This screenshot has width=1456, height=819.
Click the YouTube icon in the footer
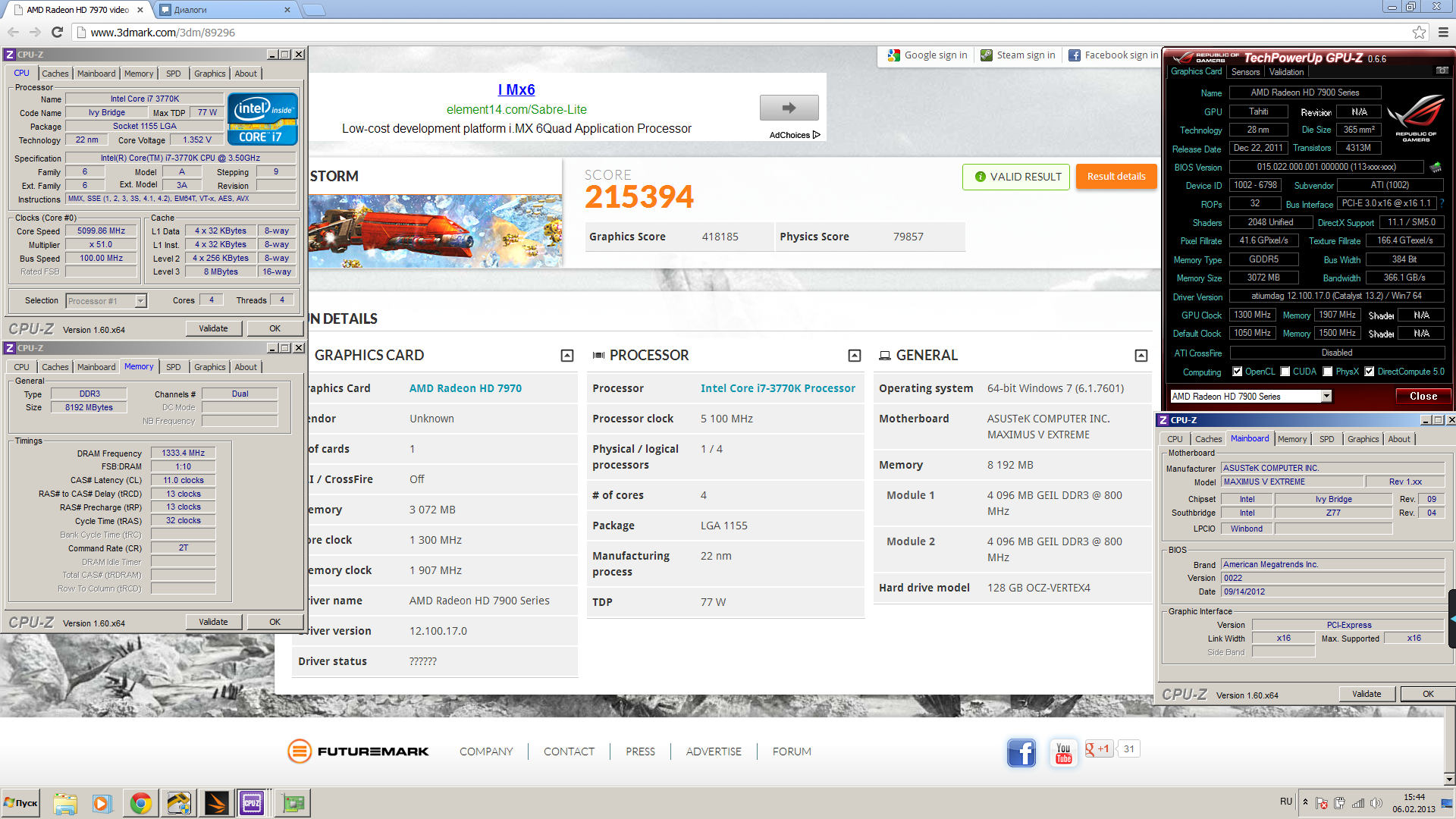[x=1064, y=752]
